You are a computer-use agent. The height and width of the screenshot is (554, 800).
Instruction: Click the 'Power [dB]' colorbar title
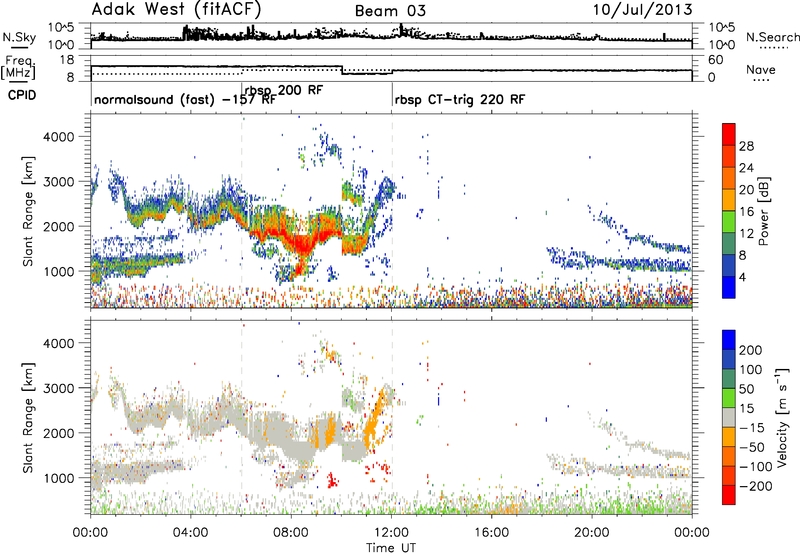(x=764, y=211)
